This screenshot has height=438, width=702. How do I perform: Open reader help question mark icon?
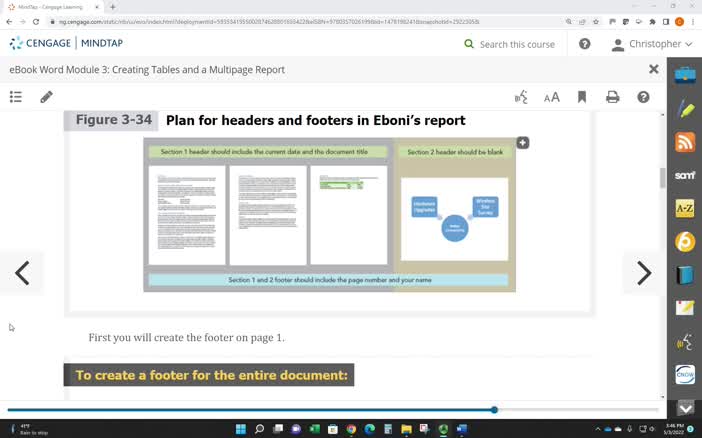643,97
